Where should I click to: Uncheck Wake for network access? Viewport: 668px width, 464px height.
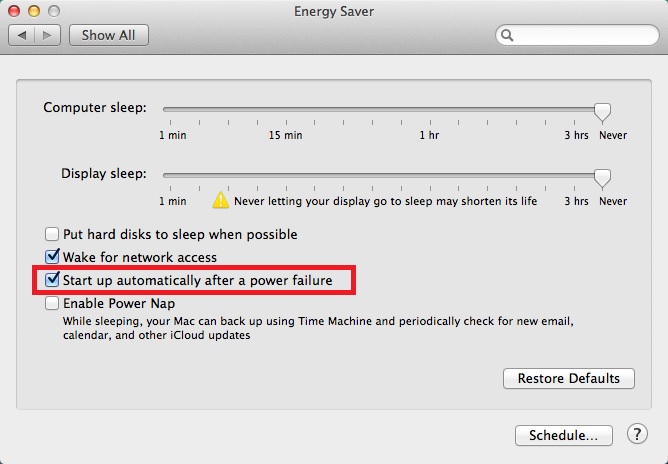point(52,257)
